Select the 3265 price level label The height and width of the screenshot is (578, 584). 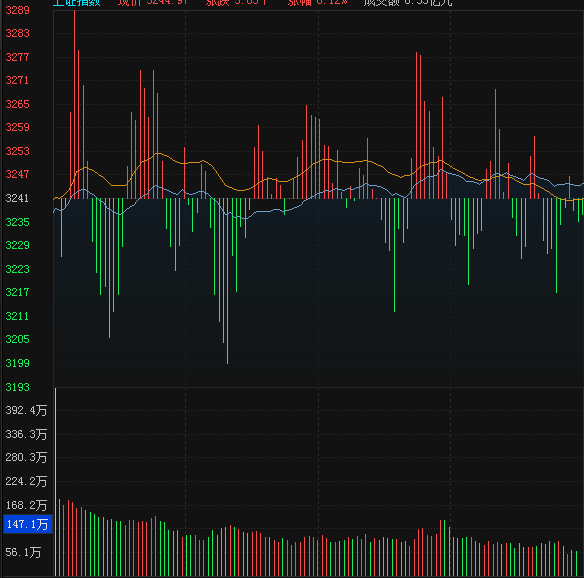point(18,104)
